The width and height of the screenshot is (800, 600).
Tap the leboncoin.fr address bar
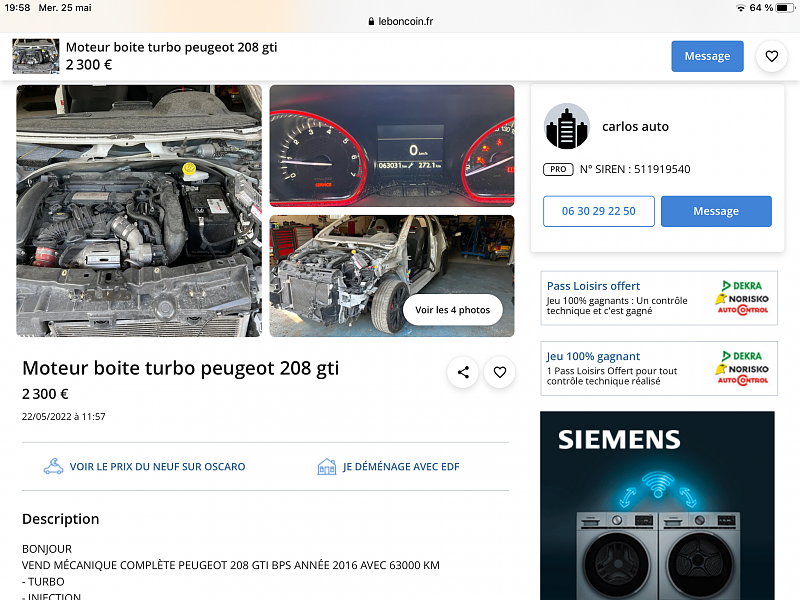[400, 21]
